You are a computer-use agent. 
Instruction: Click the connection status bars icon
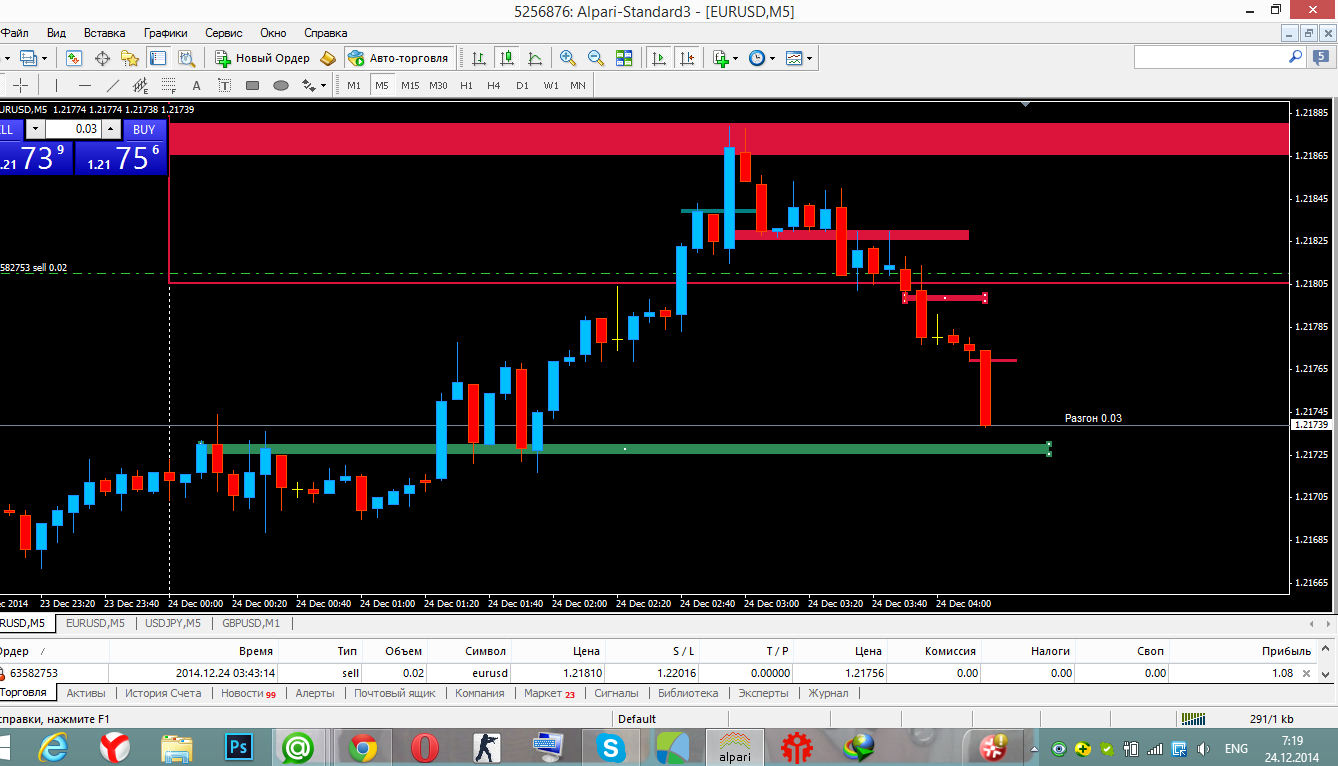click(1193, 719)
